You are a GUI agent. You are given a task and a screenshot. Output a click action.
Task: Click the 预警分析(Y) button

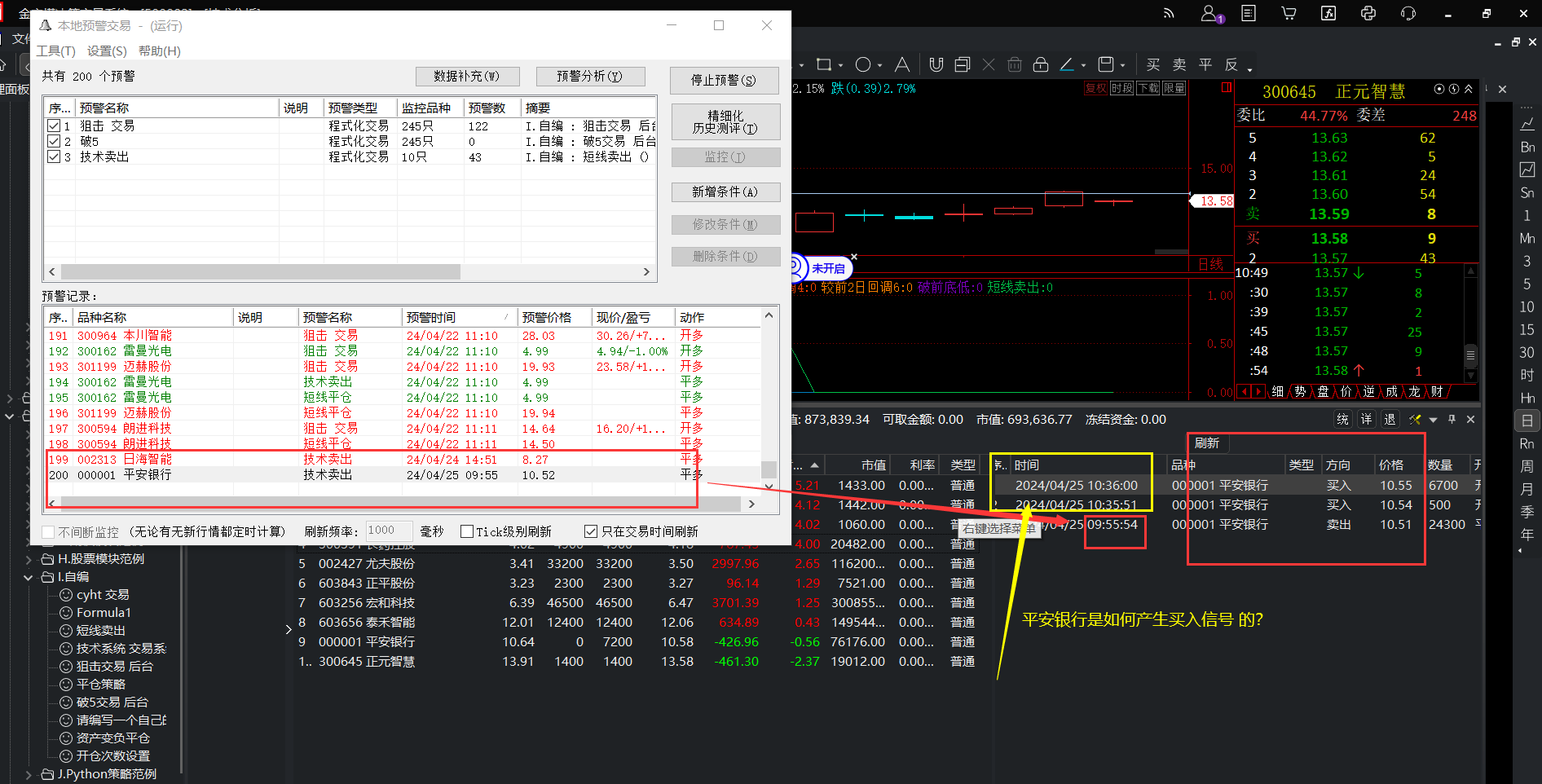click(x=591, y=76)
